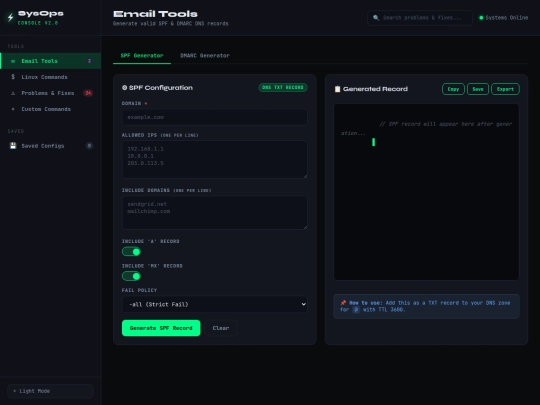This screenshot has height=405, width=540.
Task: Click the SysOps lightning bolt logo
Action: coord(10,17)
